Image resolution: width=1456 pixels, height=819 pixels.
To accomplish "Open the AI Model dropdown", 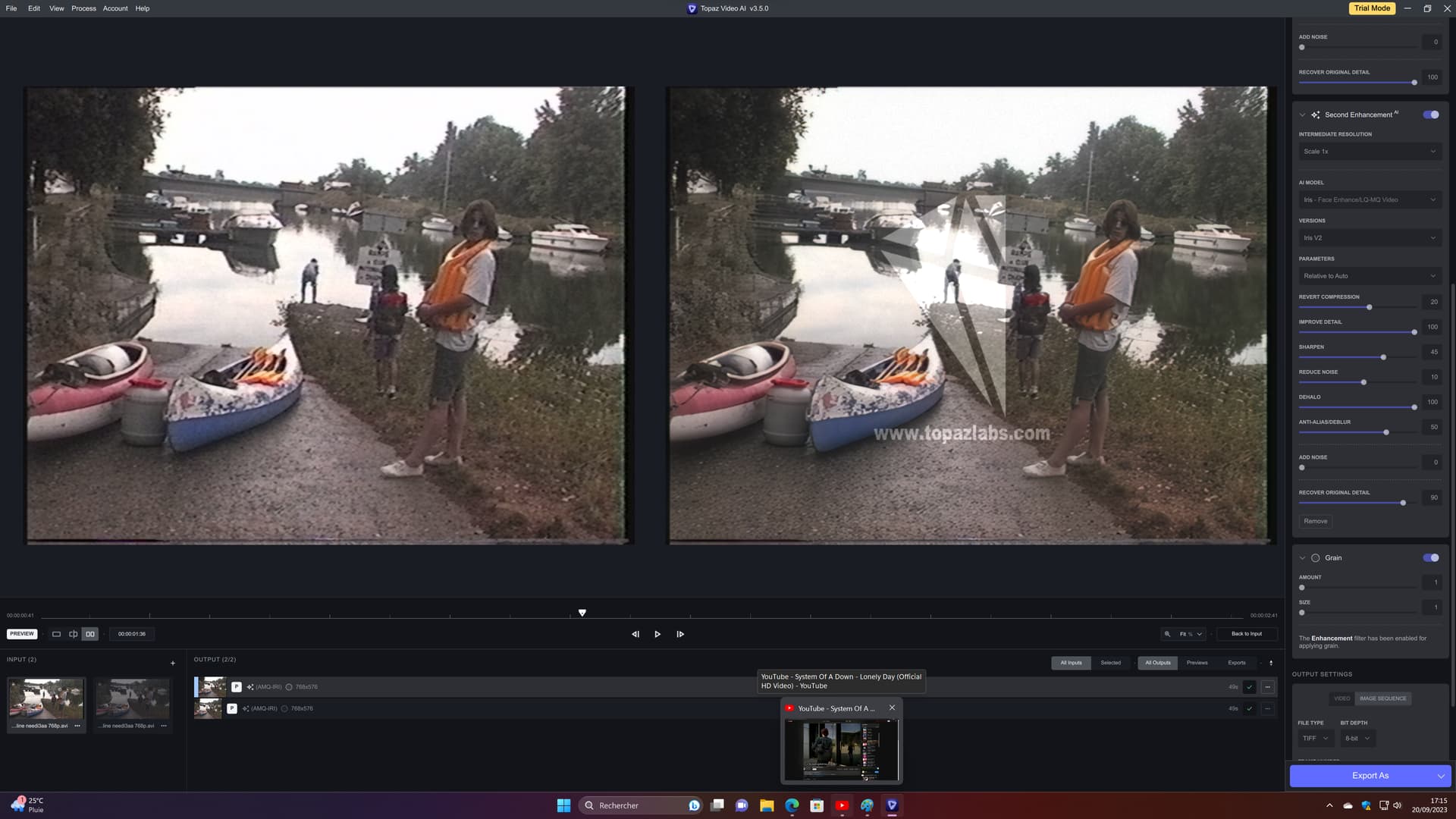I will pos(1369,199).
